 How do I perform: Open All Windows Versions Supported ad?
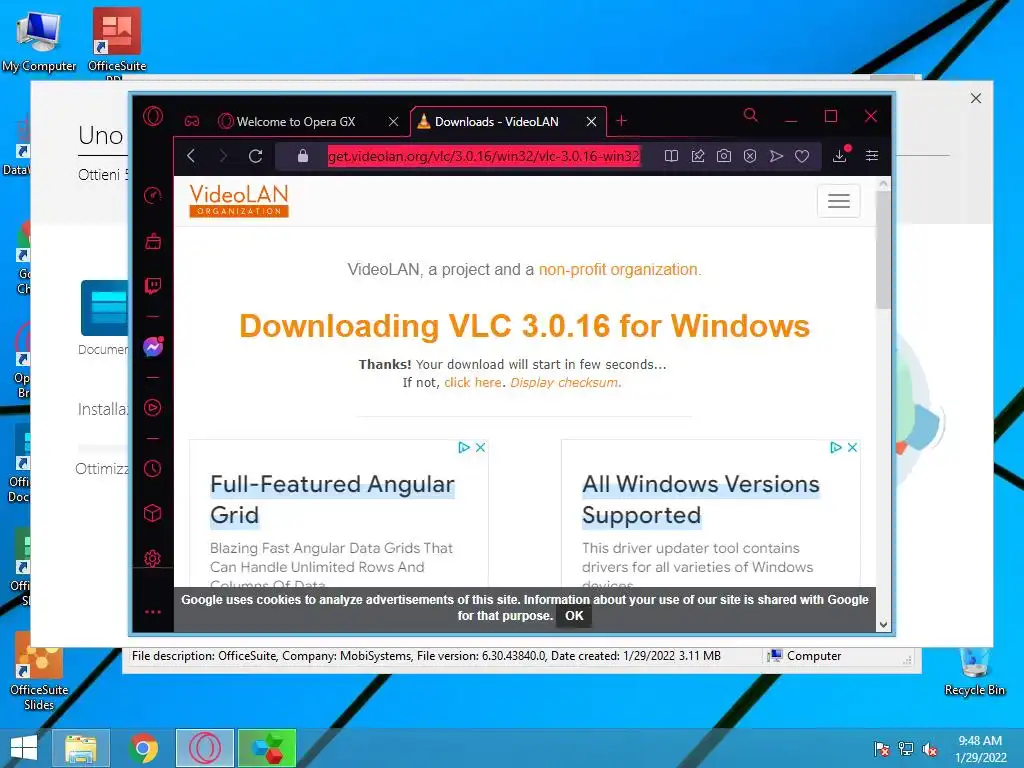pyautogui.click(x=701, y=499)
